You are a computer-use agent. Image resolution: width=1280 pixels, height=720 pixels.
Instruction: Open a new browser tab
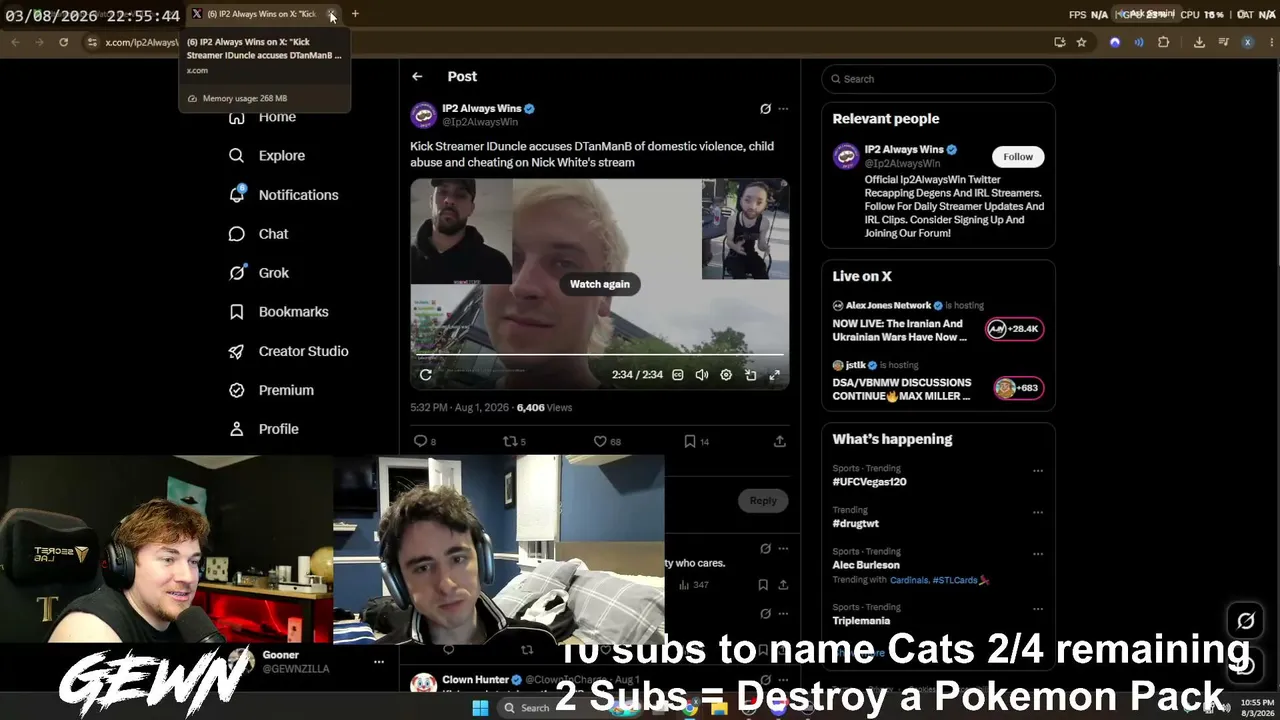coord(355,14)
